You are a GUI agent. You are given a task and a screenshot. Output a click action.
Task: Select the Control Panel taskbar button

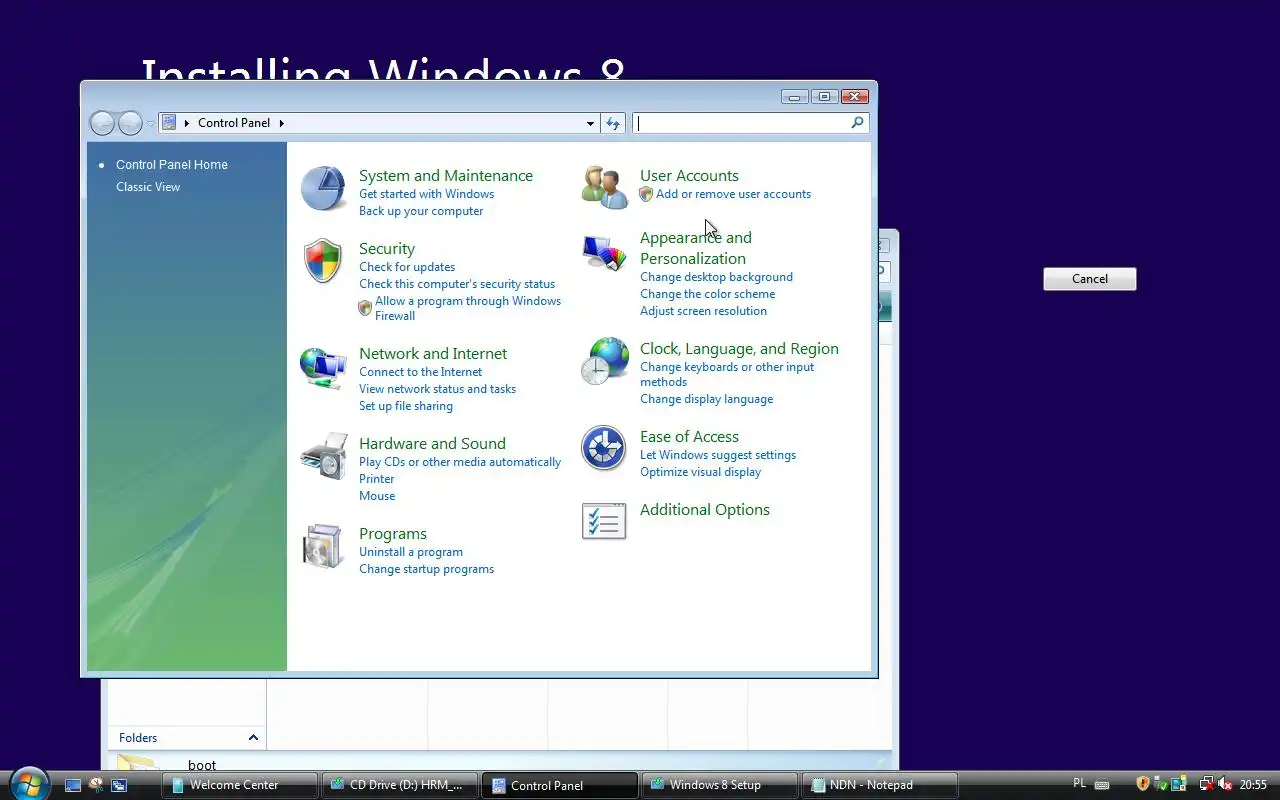coord(559,785)
